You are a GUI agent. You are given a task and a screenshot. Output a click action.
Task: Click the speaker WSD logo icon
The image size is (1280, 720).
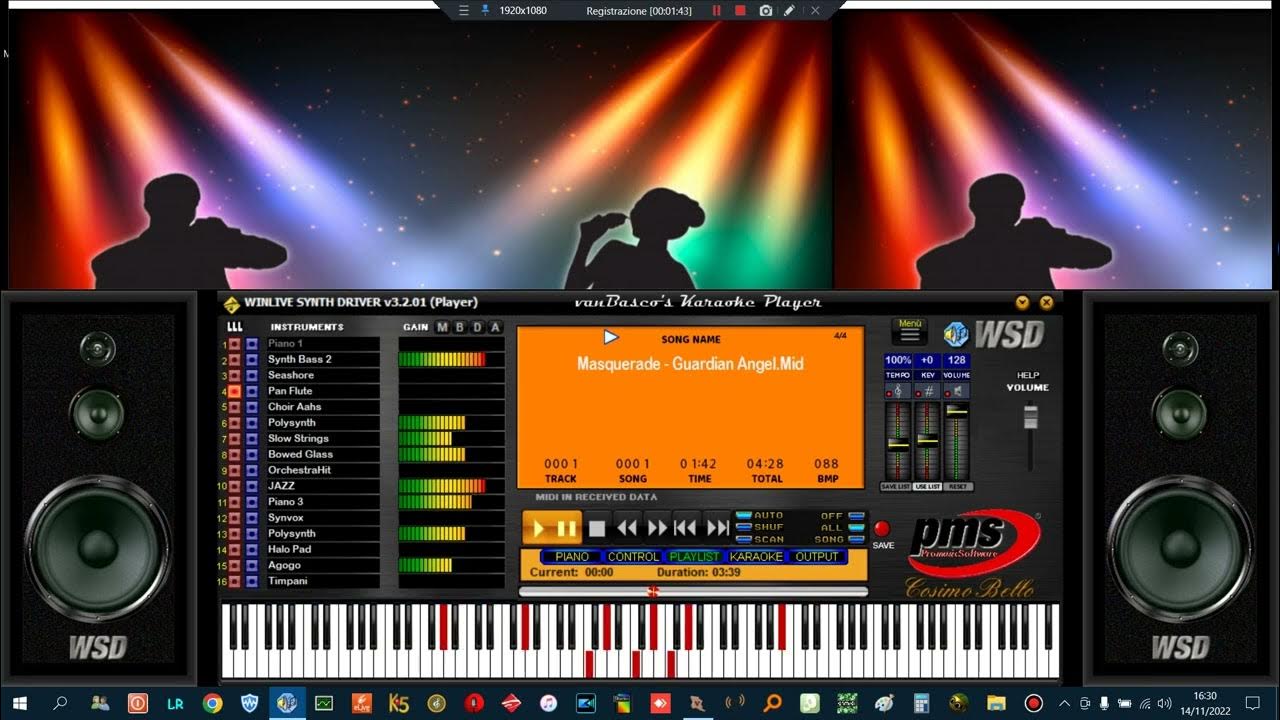pos(956,334)
